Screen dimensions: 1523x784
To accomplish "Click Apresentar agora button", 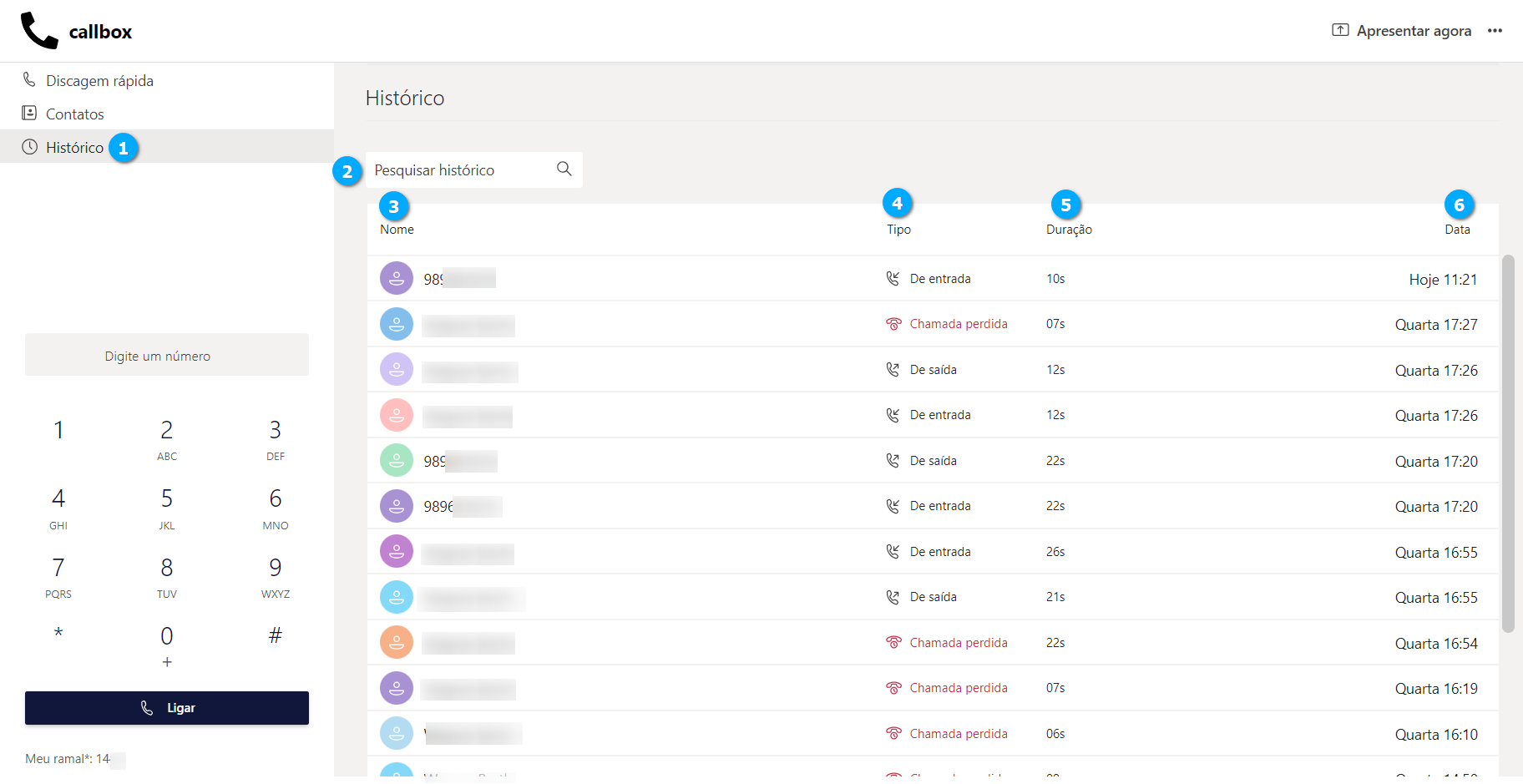I will click(x=1402, y=31).
